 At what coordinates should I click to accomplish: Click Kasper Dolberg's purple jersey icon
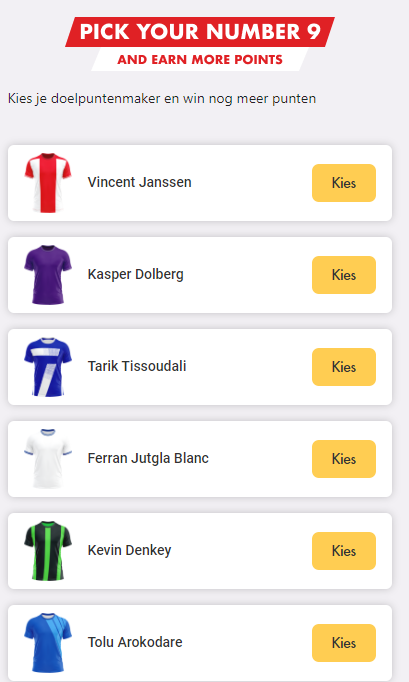[48, 275]
